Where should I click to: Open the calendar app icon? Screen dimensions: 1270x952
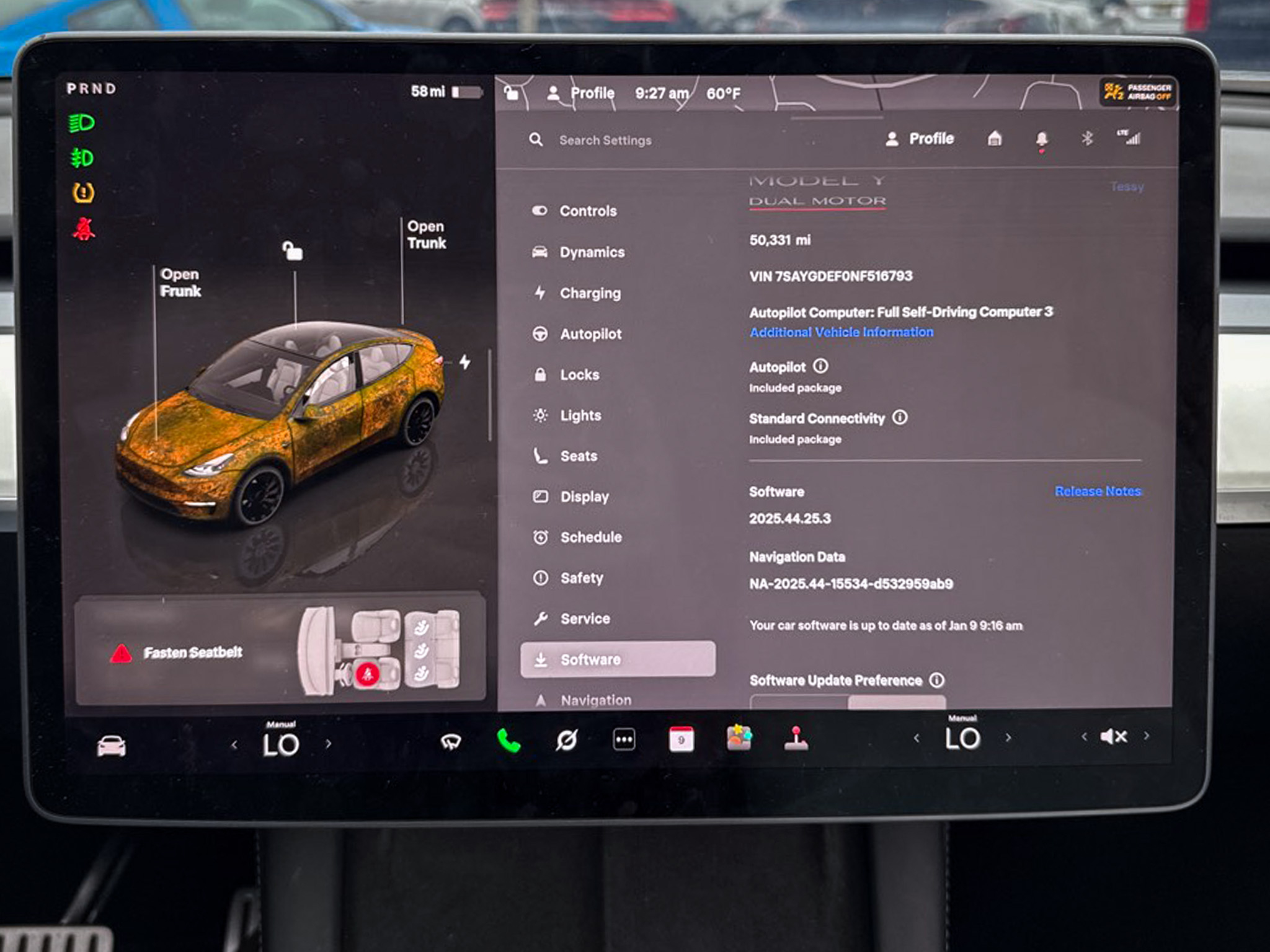pyautogui.click(x=681, y=739)
